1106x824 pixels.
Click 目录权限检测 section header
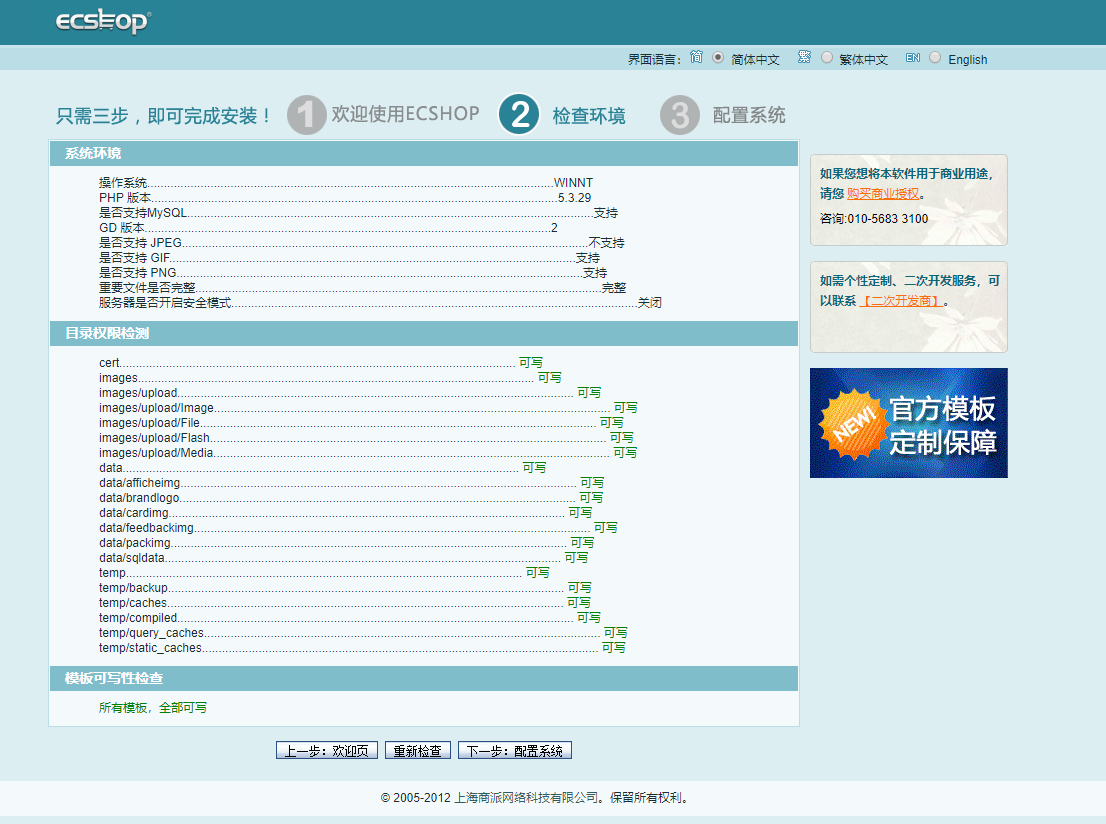(x=424, y=333)
